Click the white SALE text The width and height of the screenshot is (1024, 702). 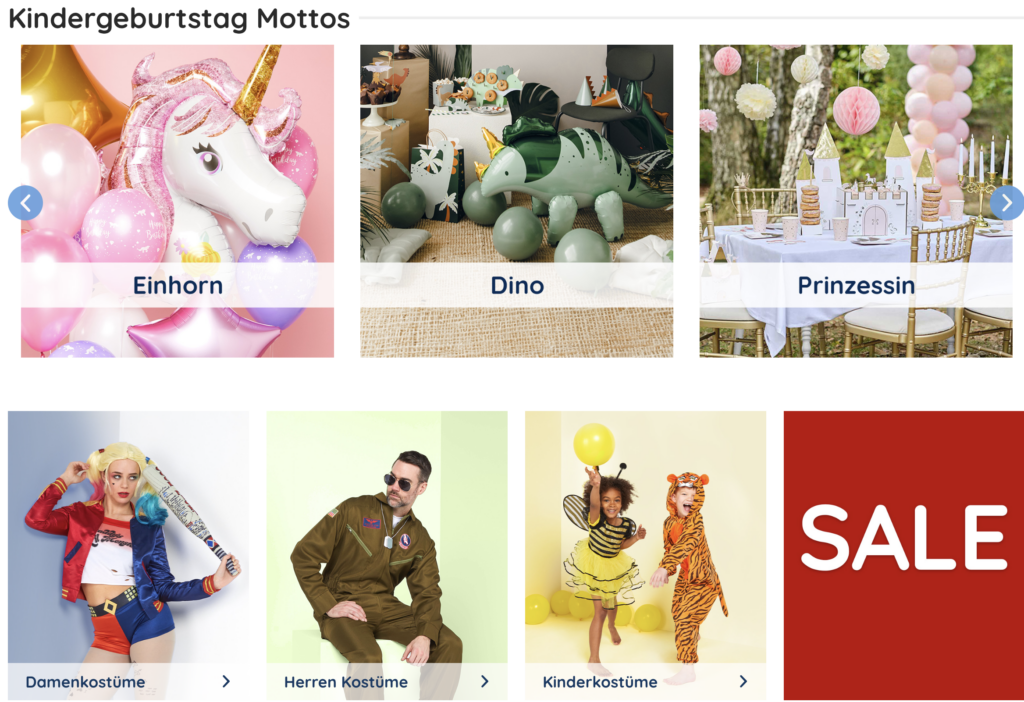click(904, 537)
